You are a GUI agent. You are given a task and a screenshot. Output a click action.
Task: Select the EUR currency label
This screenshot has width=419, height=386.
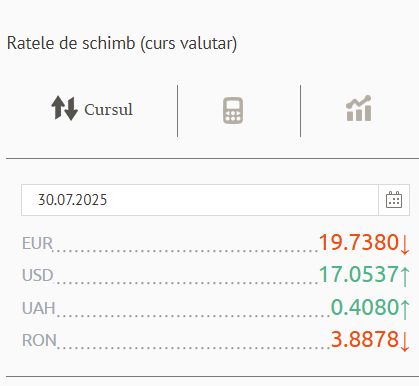click(37, 243)
